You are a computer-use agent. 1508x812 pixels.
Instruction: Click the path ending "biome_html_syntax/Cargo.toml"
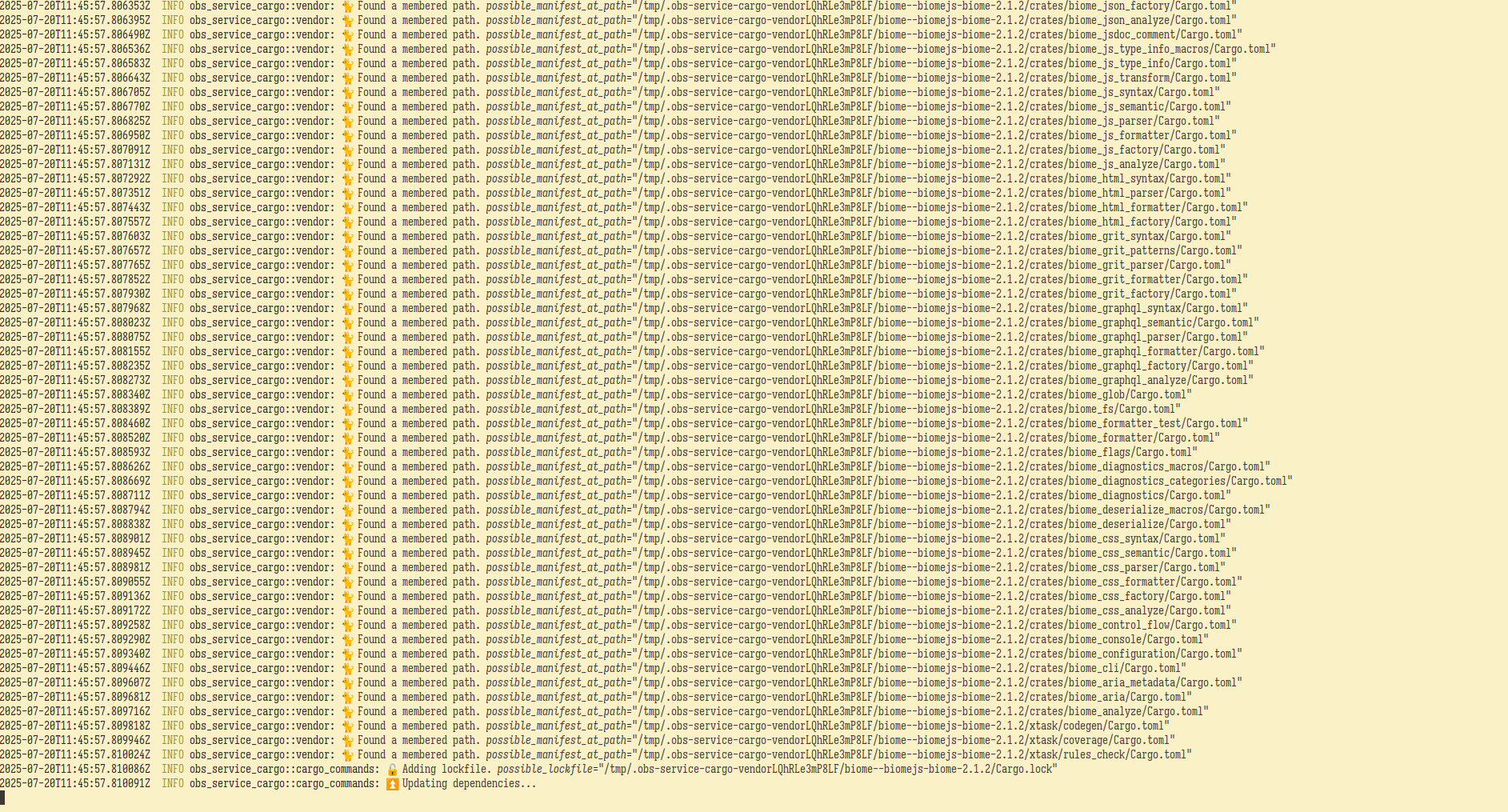[931, 178]
